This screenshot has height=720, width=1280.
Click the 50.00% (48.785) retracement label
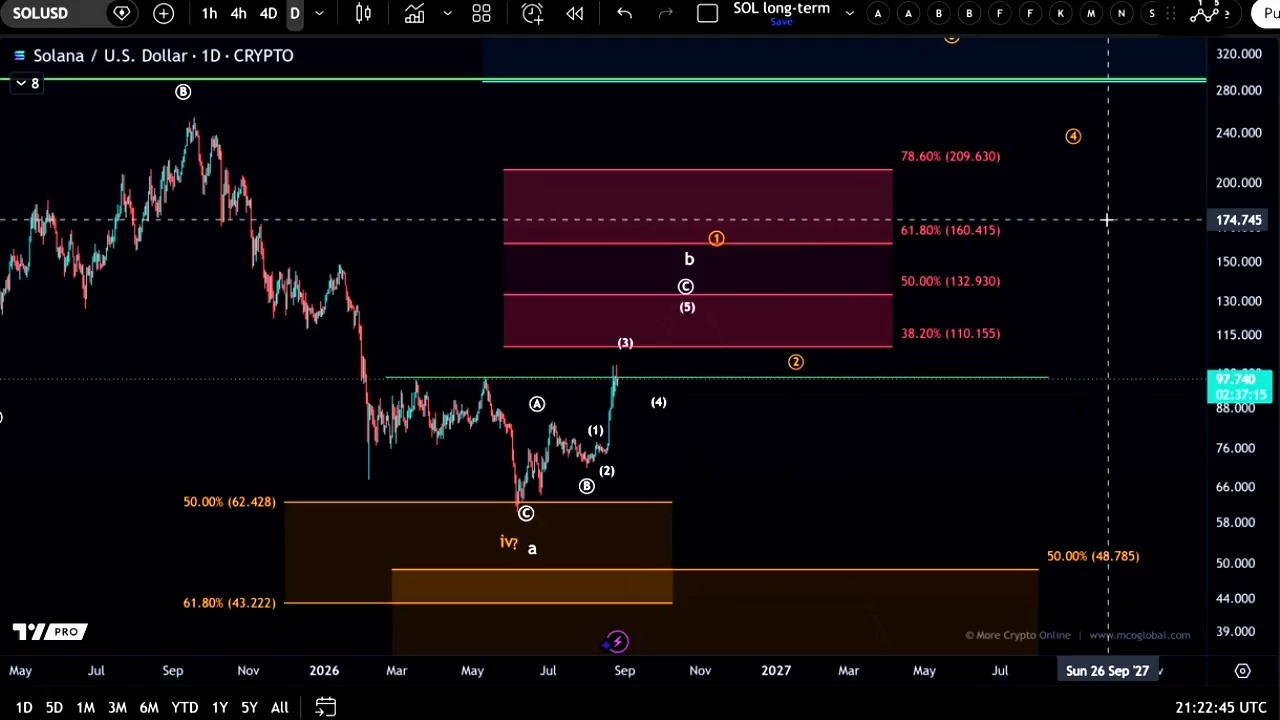tap(1093, 556)
